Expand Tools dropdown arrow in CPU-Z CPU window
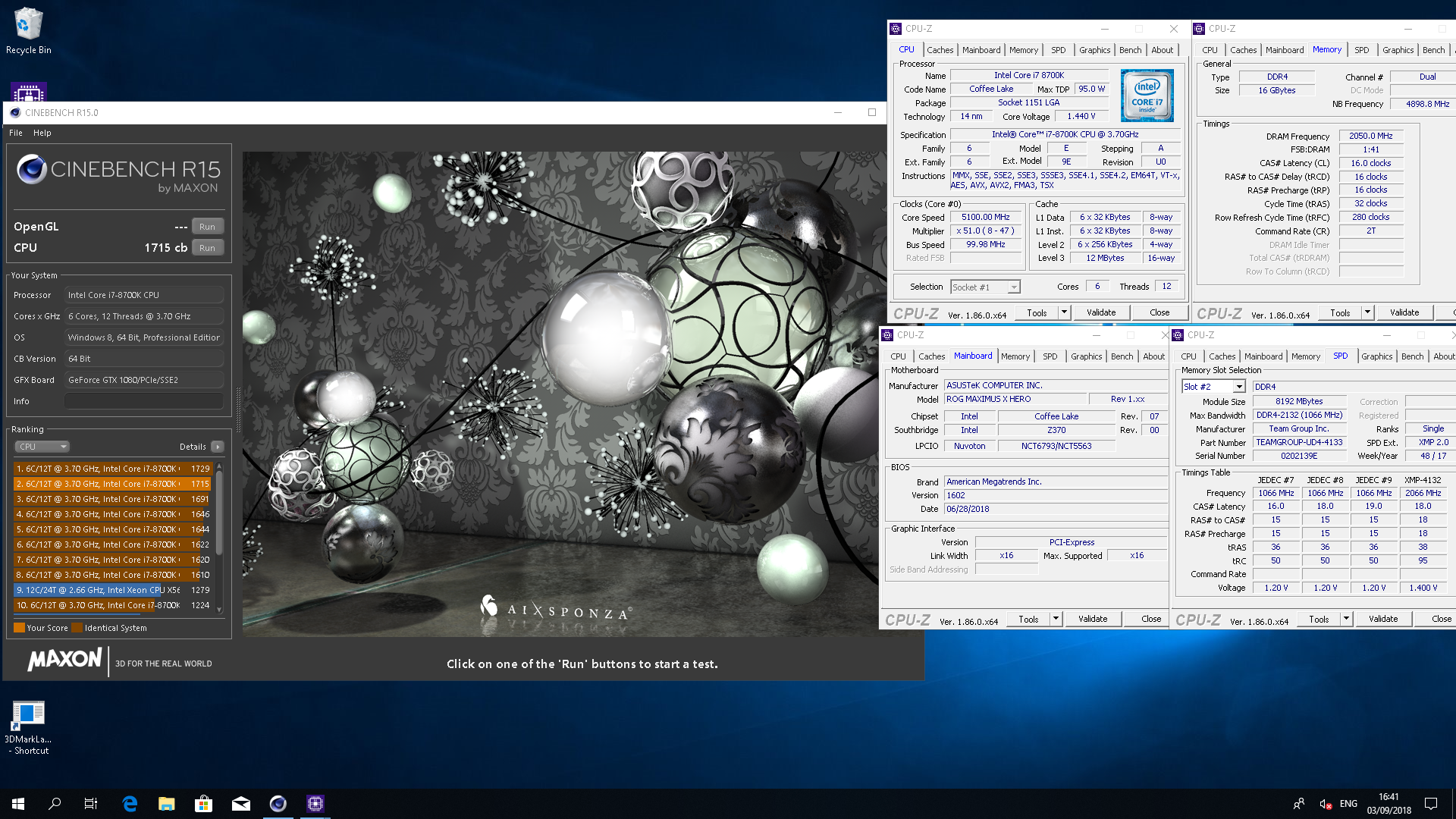The height and width of the screenshot is (819, 1456). click(x=1064, y=312)
